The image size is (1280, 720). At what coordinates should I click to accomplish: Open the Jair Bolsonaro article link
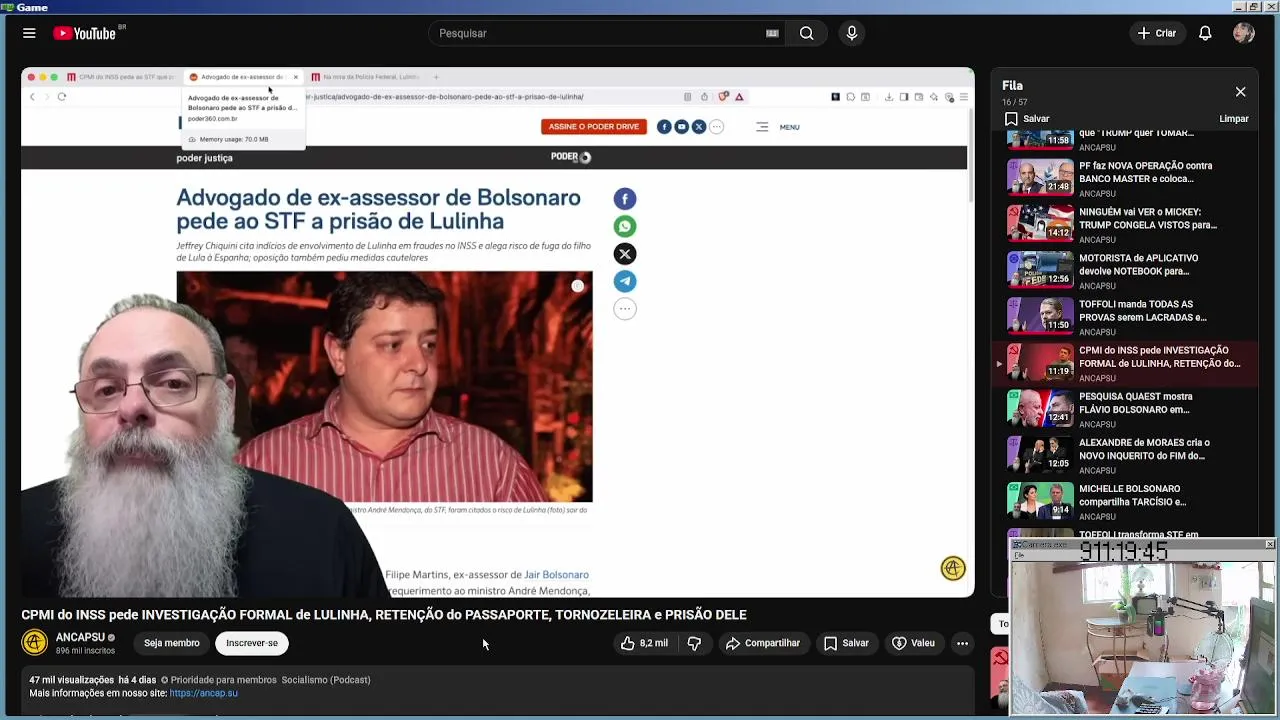tap(556, 575)
